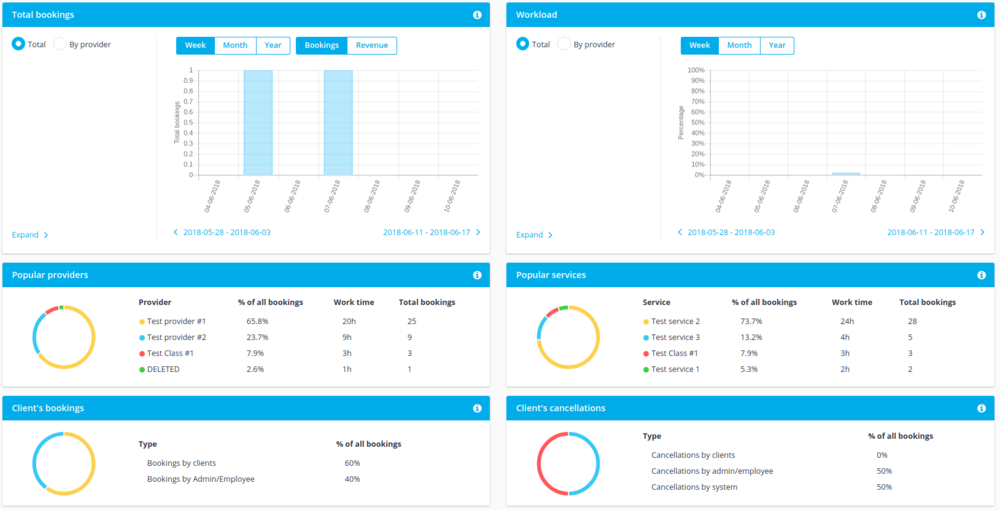This screenshot has width=1000, height=510.
Task: Switch Workload chart to Year view
Action: tap(777, 45)
